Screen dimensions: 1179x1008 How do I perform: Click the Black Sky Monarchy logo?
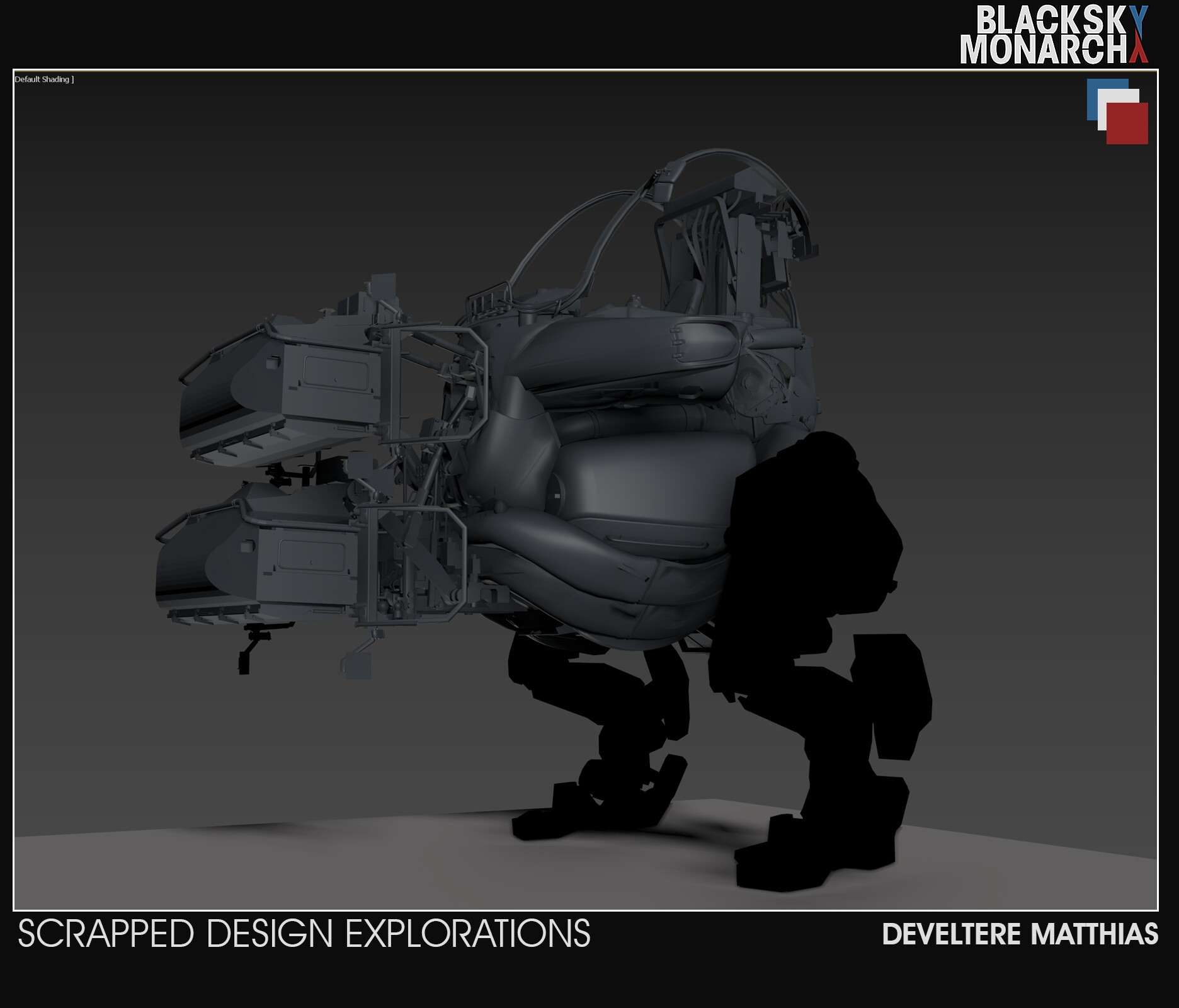[1054, 35]
